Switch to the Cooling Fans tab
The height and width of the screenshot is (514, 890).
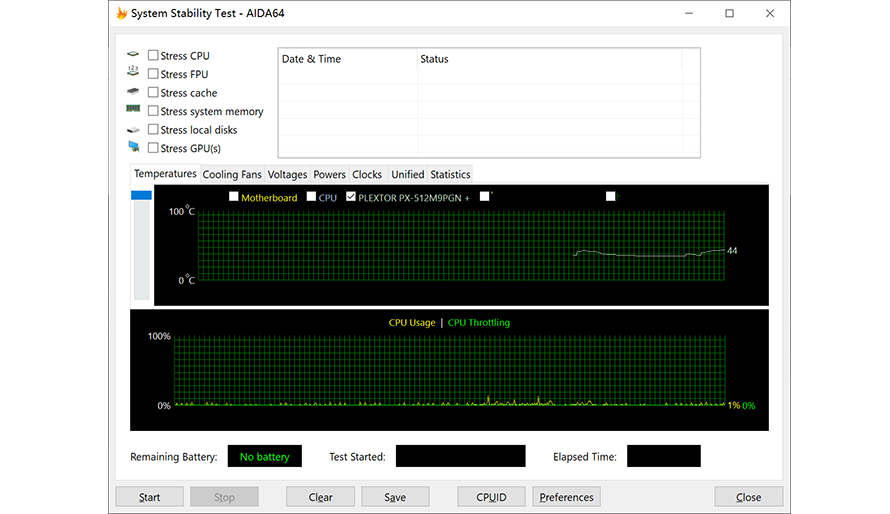pyautogui.click(x=232, y=174)
